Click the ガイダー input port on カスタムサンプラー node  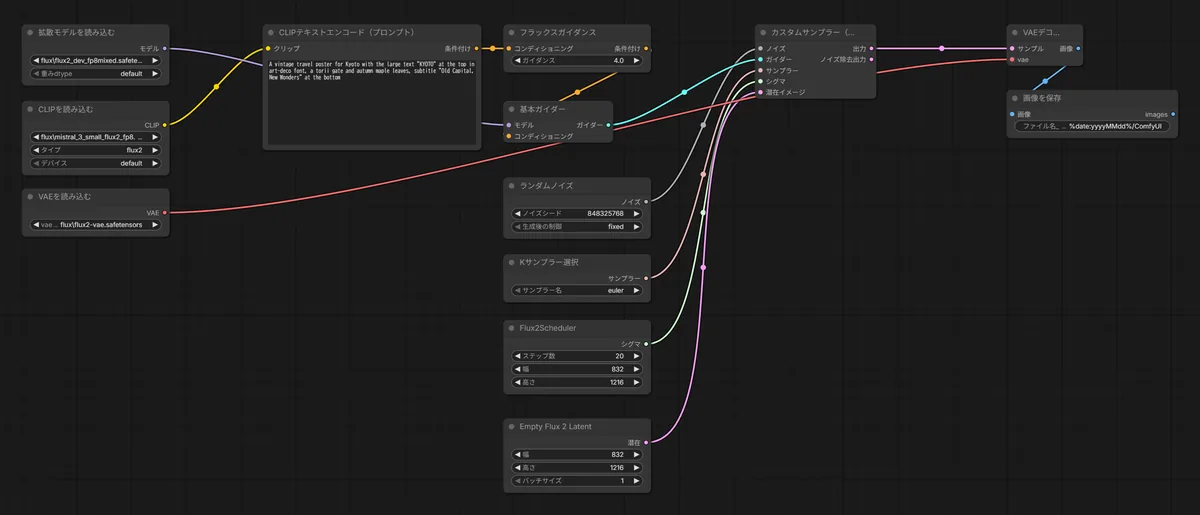(x=760, y=59)
